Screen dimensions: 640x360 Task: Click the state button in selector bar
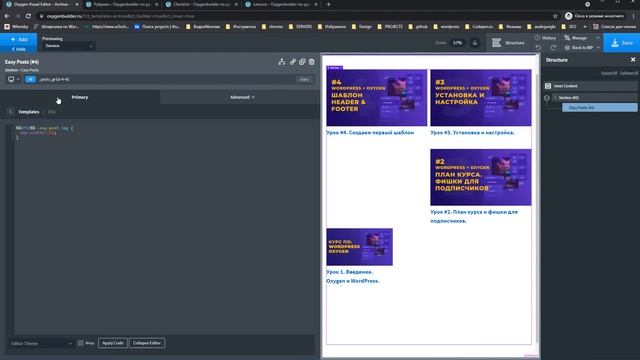pos(304,79)
